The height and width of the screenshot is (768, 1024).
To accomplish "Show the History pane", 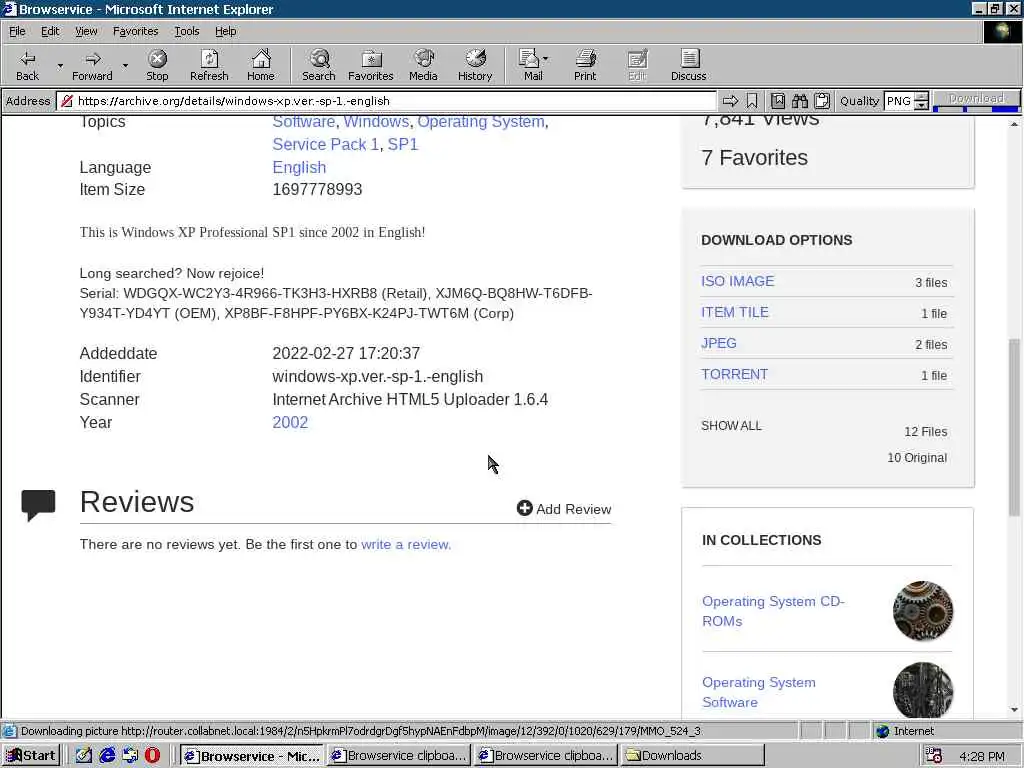I will tap(475, 65).
